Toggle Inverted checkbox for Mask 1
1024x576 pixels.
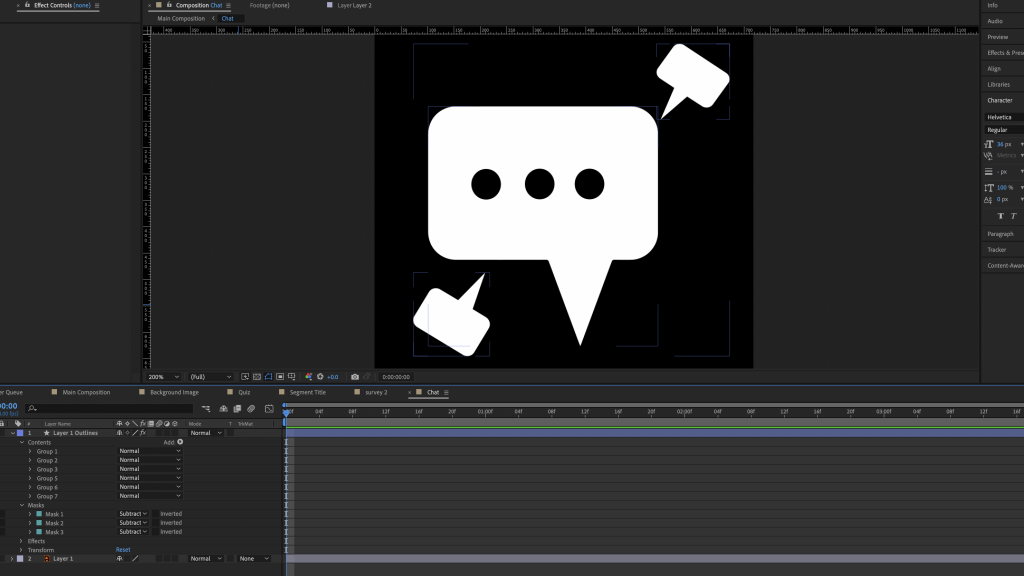(155, 514)
